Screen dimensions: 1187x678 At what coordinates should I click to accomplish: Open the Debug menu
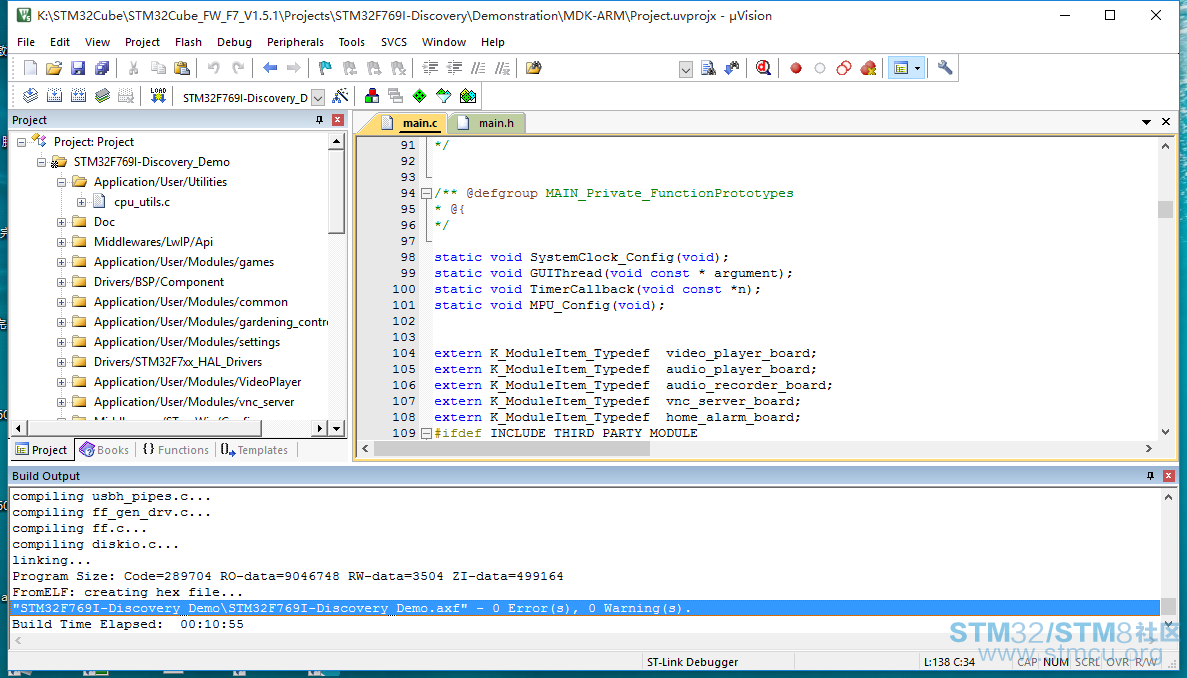coord(234,42)
